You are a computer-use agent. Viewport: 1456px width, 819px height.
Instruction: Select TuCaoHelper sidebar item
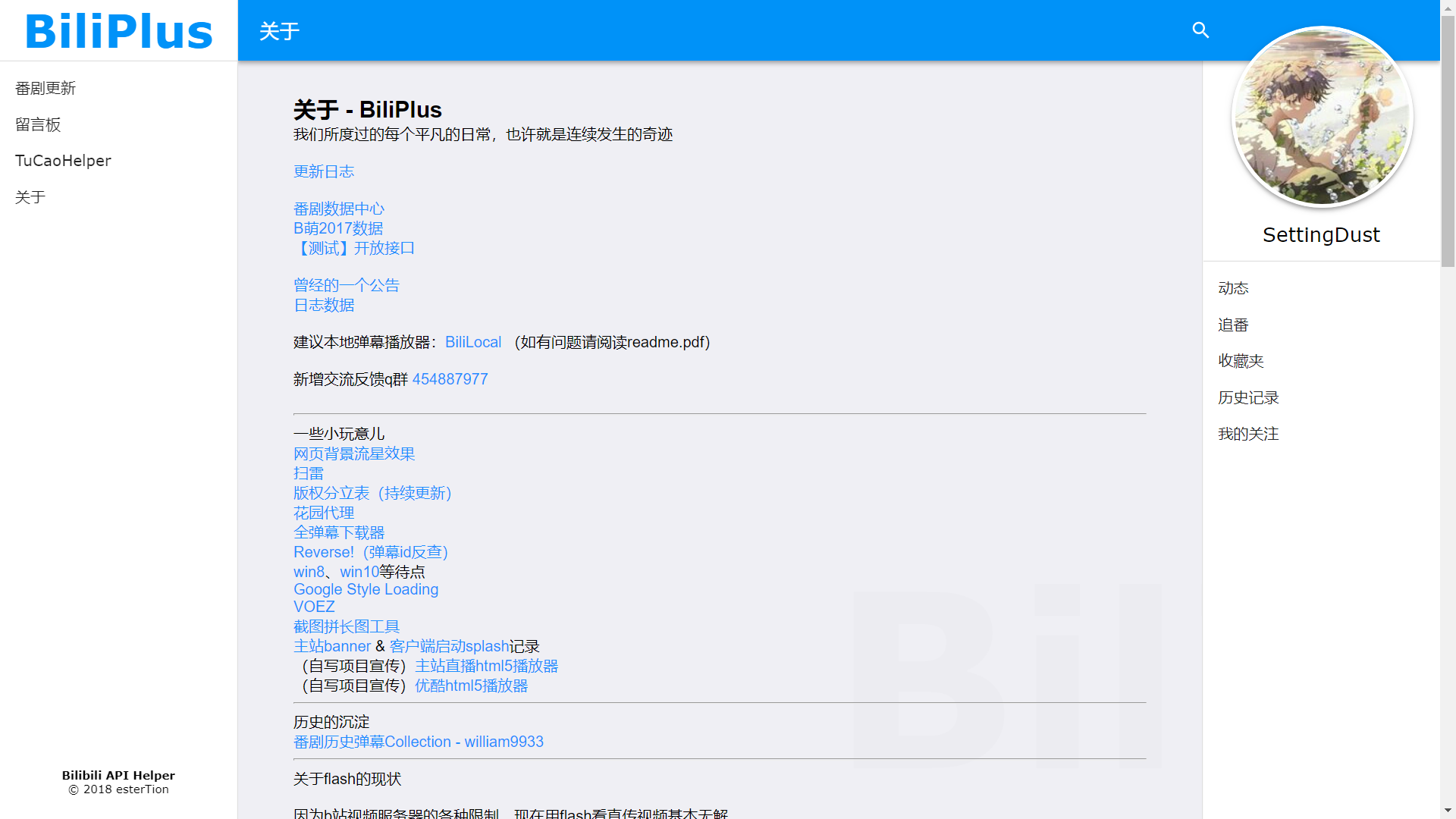(x=63, y=161)
